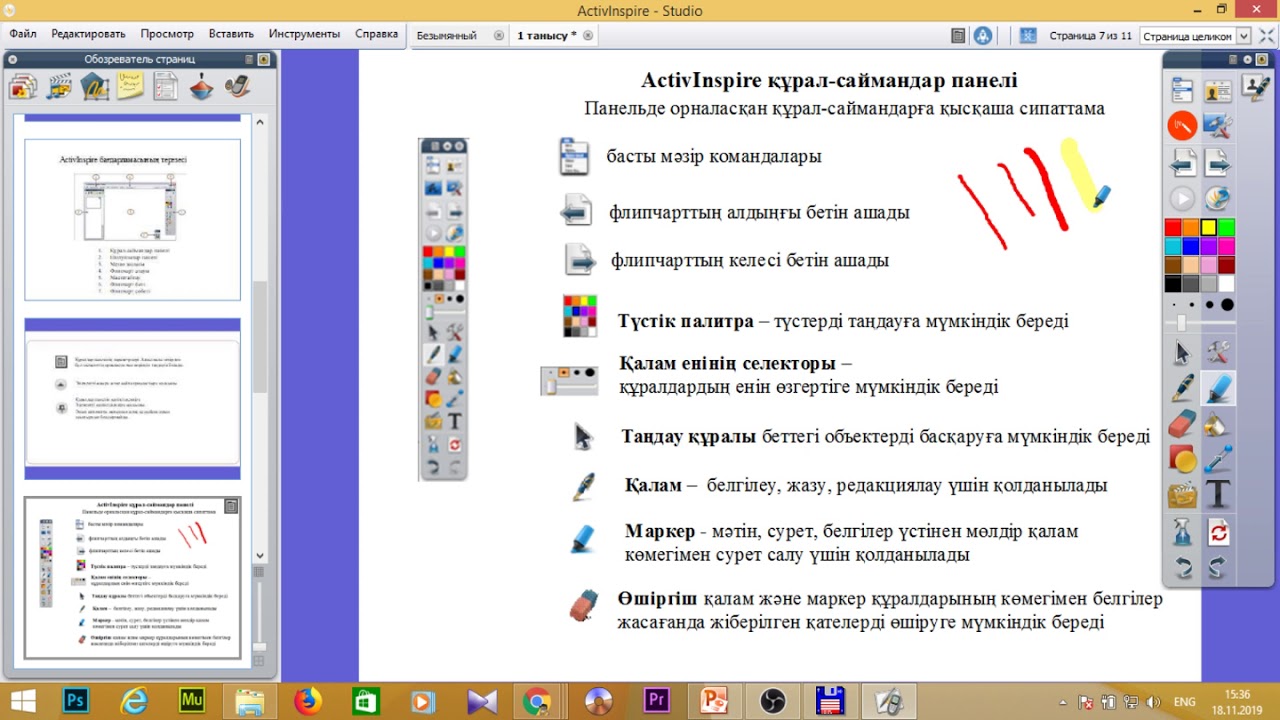Click the ExpressPoll globe icon
The height and width of the screenshot is (720, 1280).
tap(1217, 198)
